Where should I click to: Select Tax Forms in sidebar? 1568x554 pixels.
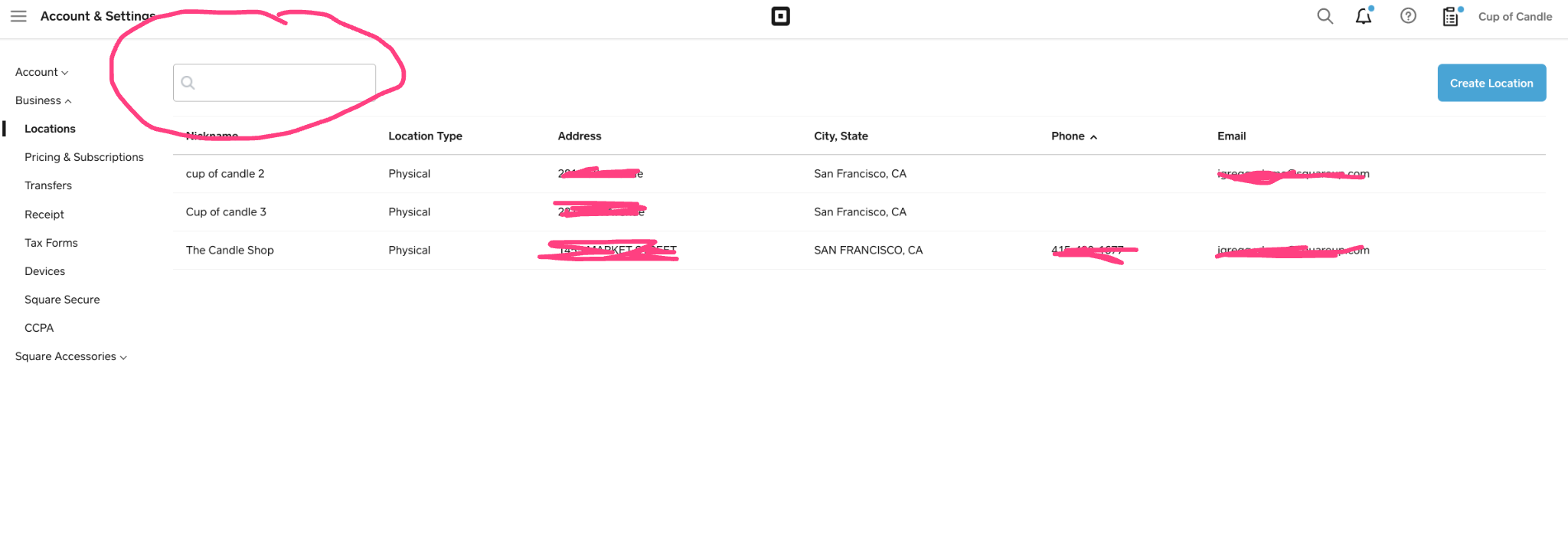[x=51, y=243]
